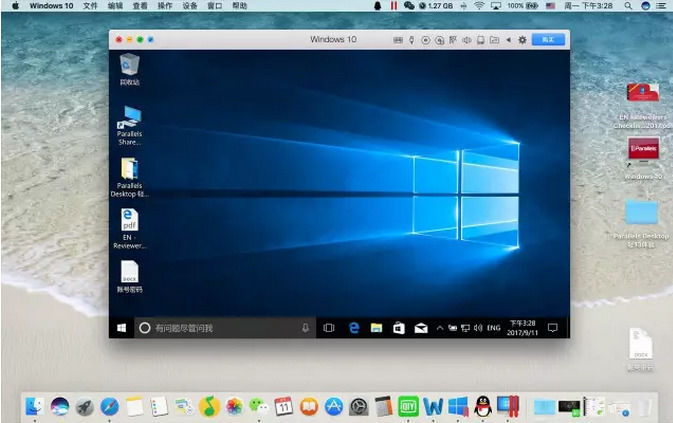Open the 操作 menu in menu bar
The image size is (673, 423).
(x=165, y=6)
